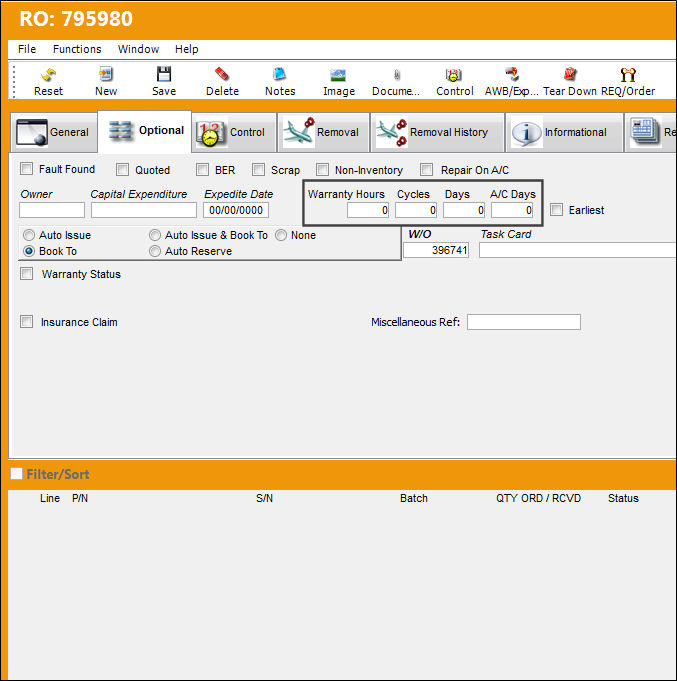Open the Window menu
This screenshot has height=681, width=677.
click(138, 49)
